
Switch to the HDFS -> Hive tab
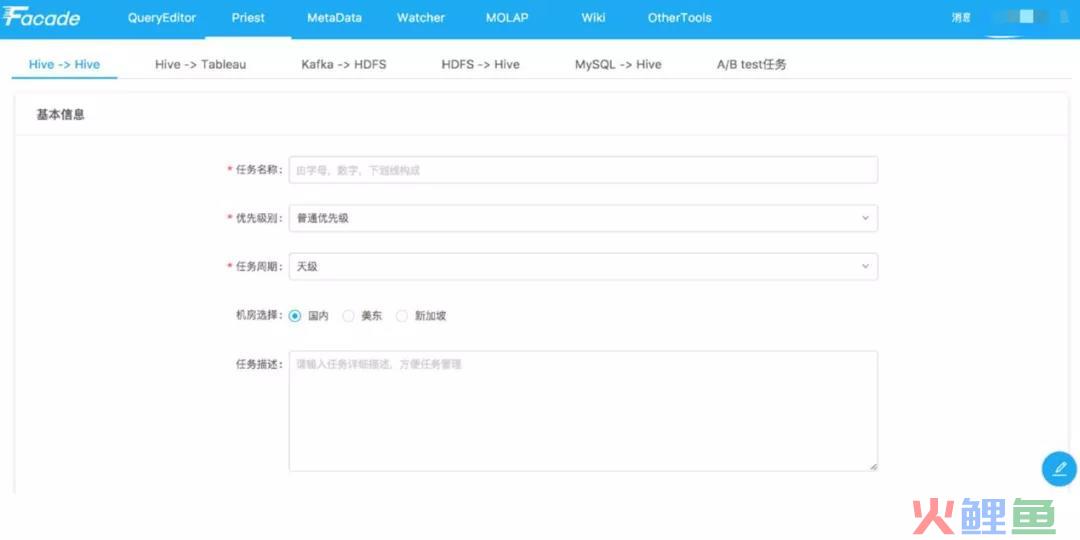point(480,64)
